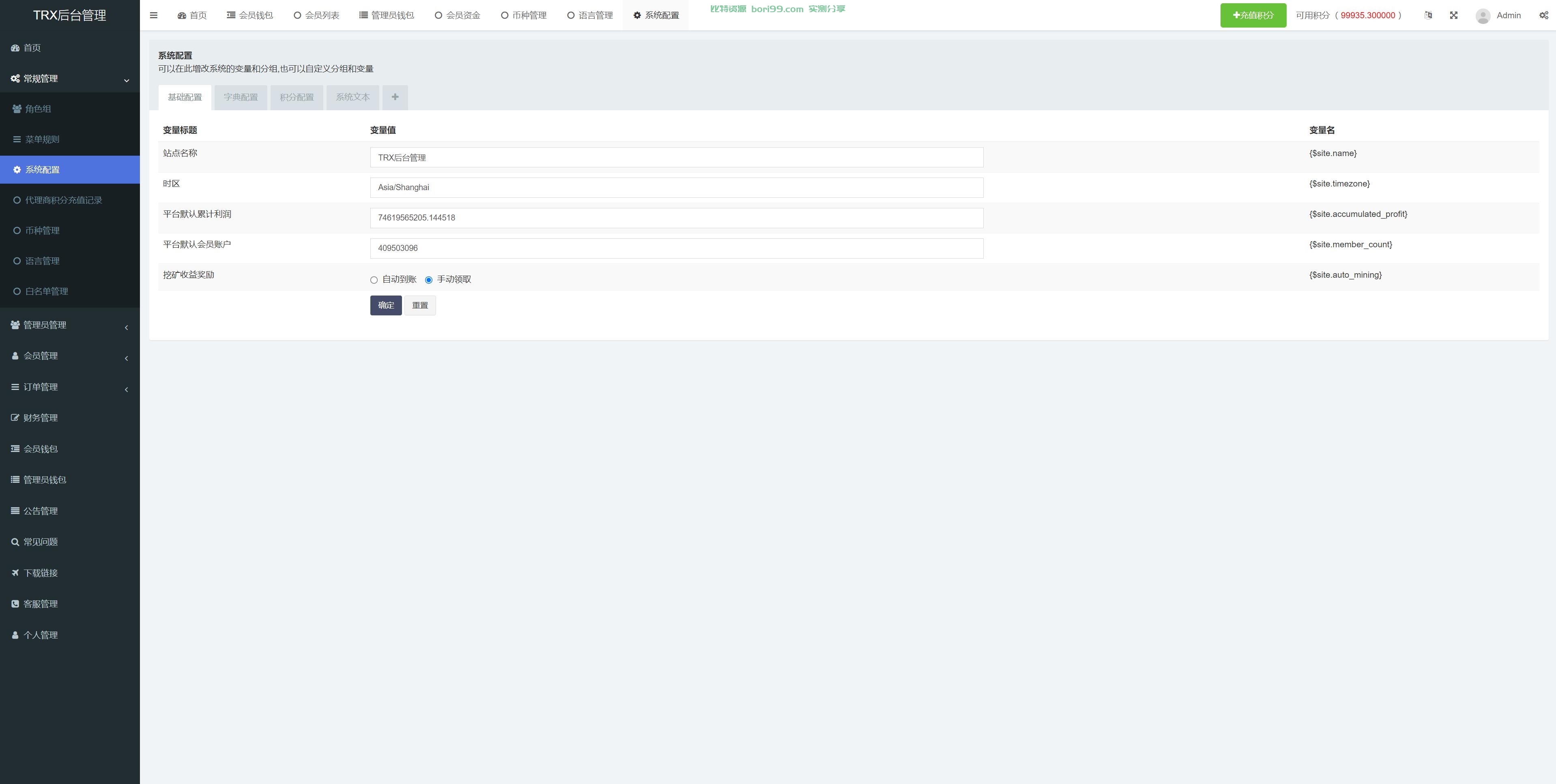Click the 99935.300000 available points value
Viewport: 1556px width, 784px height.
[1367, 15]
